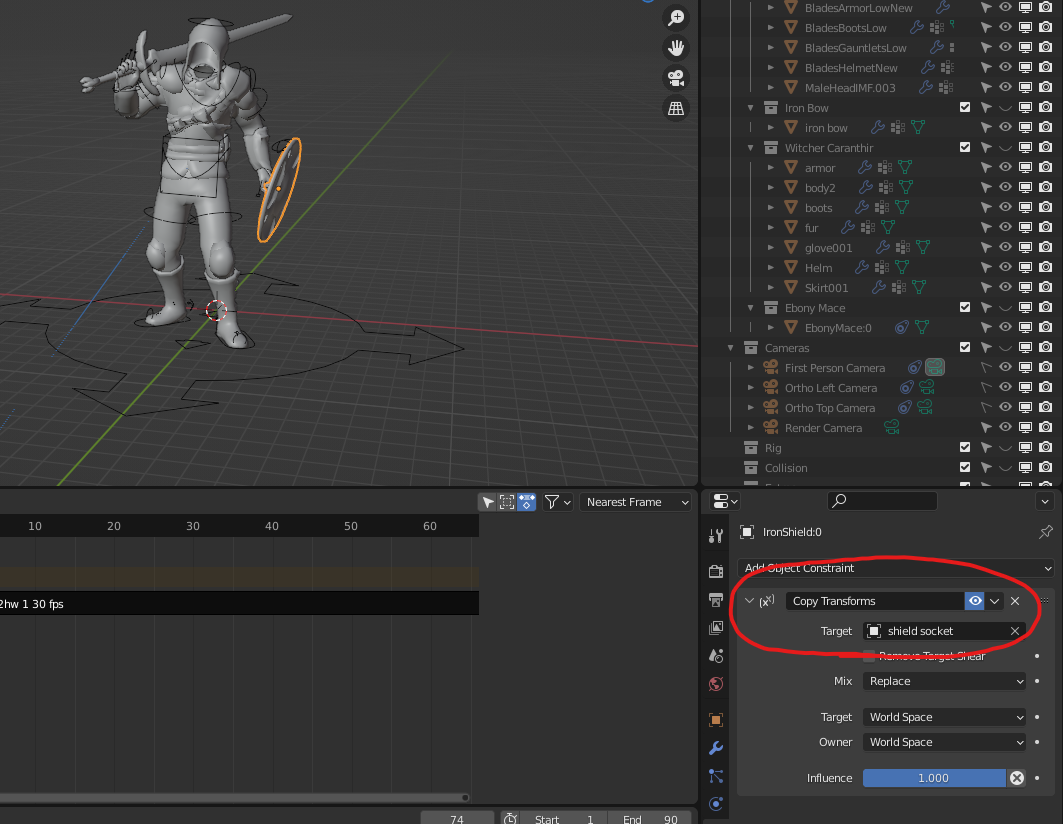Click the drag handle dots on Copy Transforms panel
Viewport: 1063px width, 824px height.
click(1045, 601)
